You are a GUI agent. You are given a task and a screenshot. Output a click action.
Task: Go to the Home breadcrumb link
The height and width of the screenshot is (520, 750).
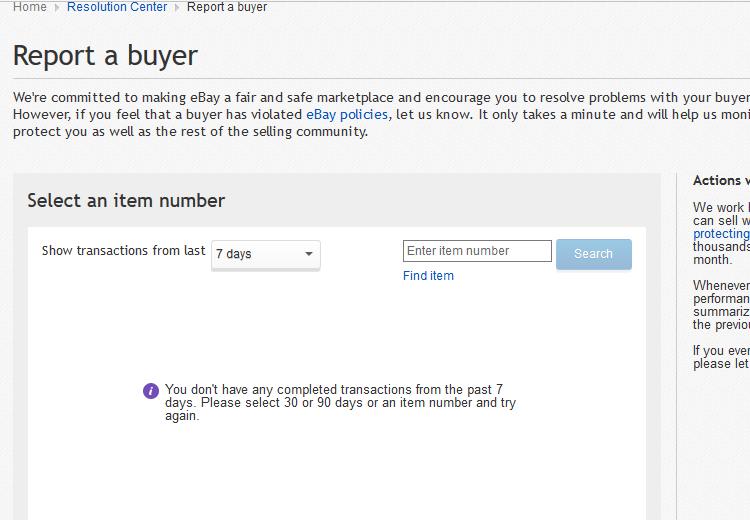(29, 7)
